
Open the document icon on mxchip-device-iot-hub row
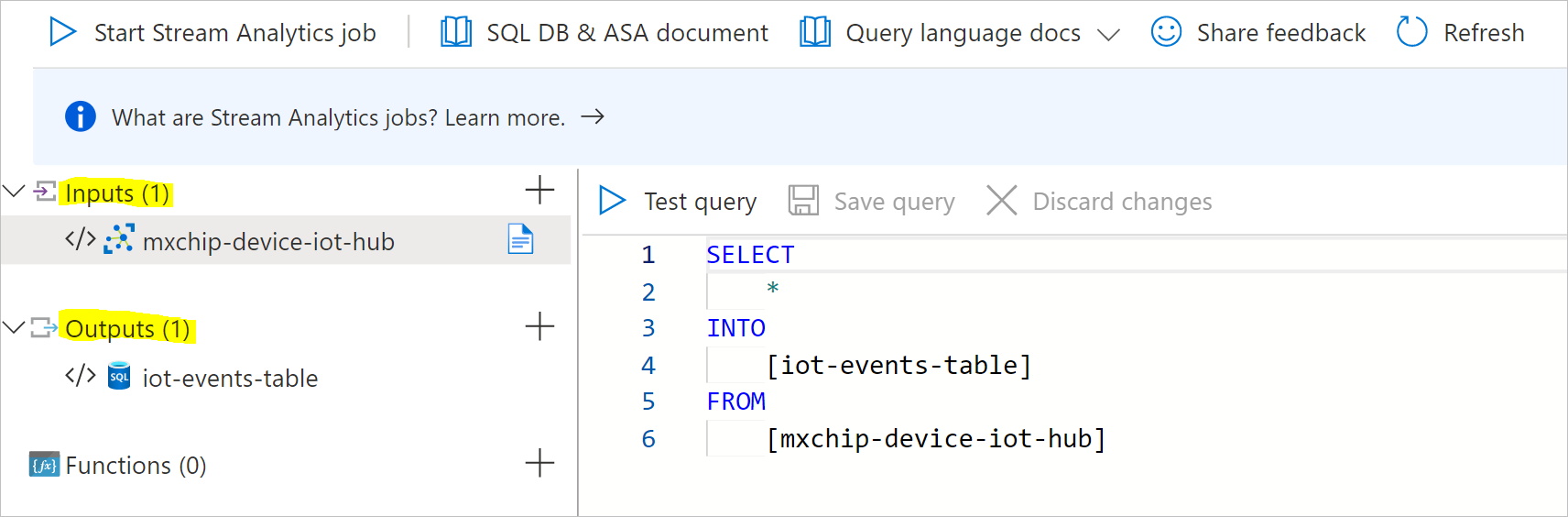(x=520, y=239)
